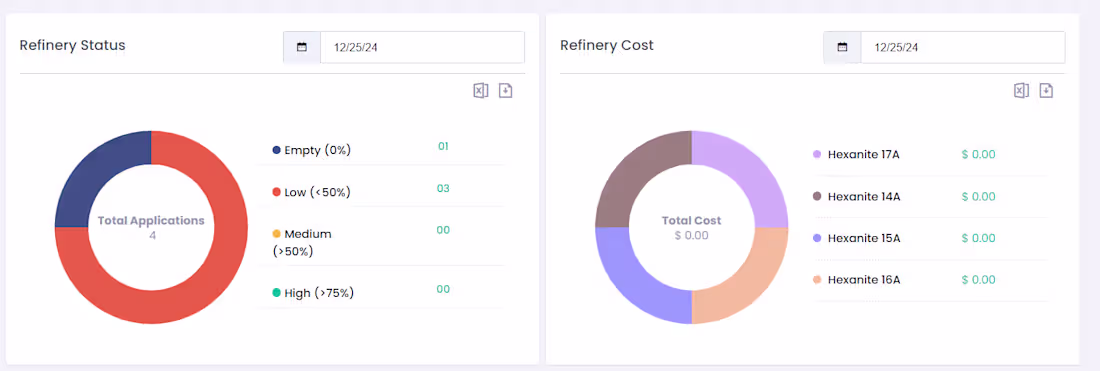Click the Refinery Cost date field
This screenshot has width=1100, height=371.
[962, 48]
